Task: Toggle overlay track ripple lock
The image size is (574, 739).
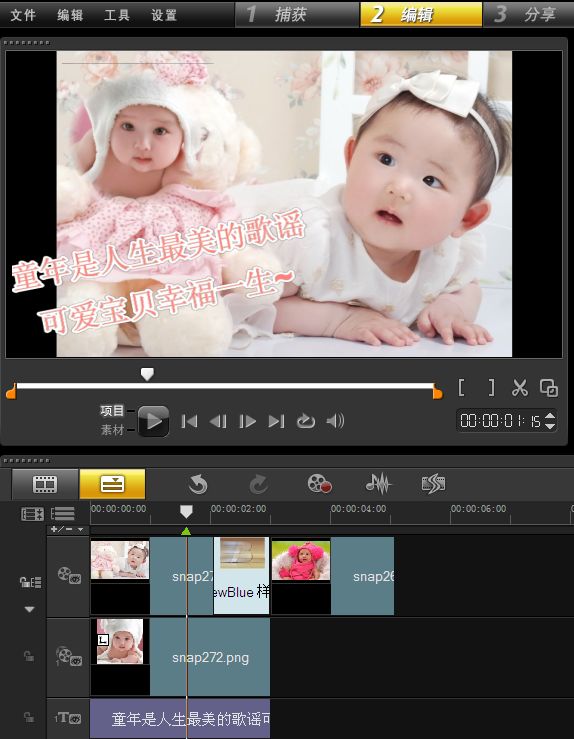Action: [x=29, y=656]
